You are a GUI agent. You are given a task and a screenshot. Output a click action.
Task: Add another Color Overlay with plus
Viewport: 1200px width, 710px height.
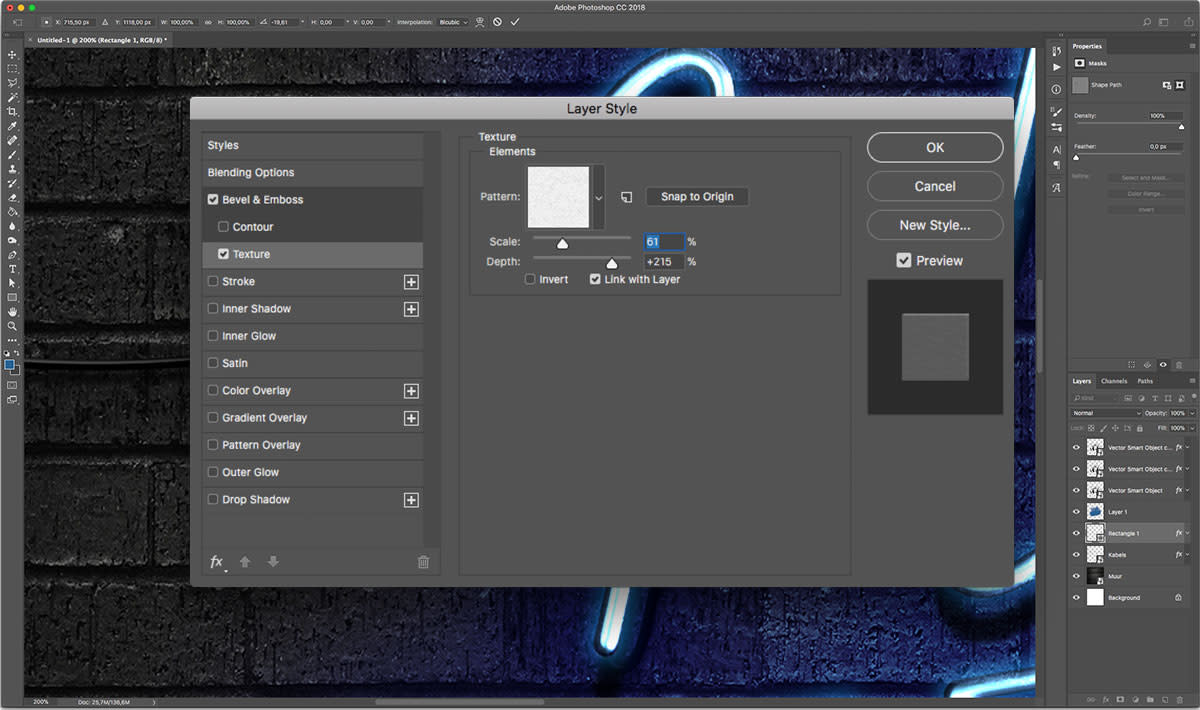(x=411, y=391)
